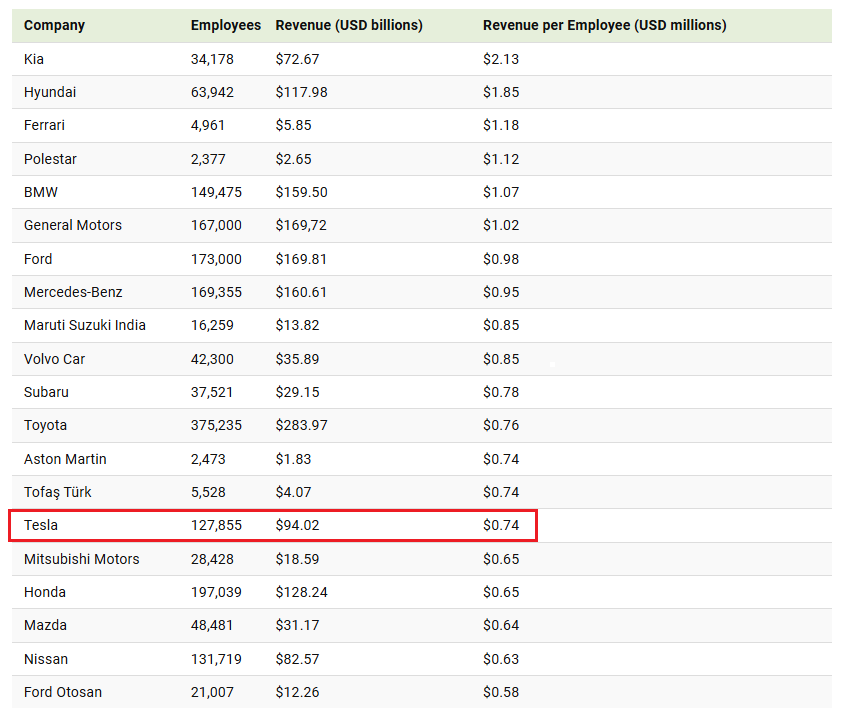849x724 pixels.
Task: Click the company name "Hyundai"
Action: click(x=50, y=93)
